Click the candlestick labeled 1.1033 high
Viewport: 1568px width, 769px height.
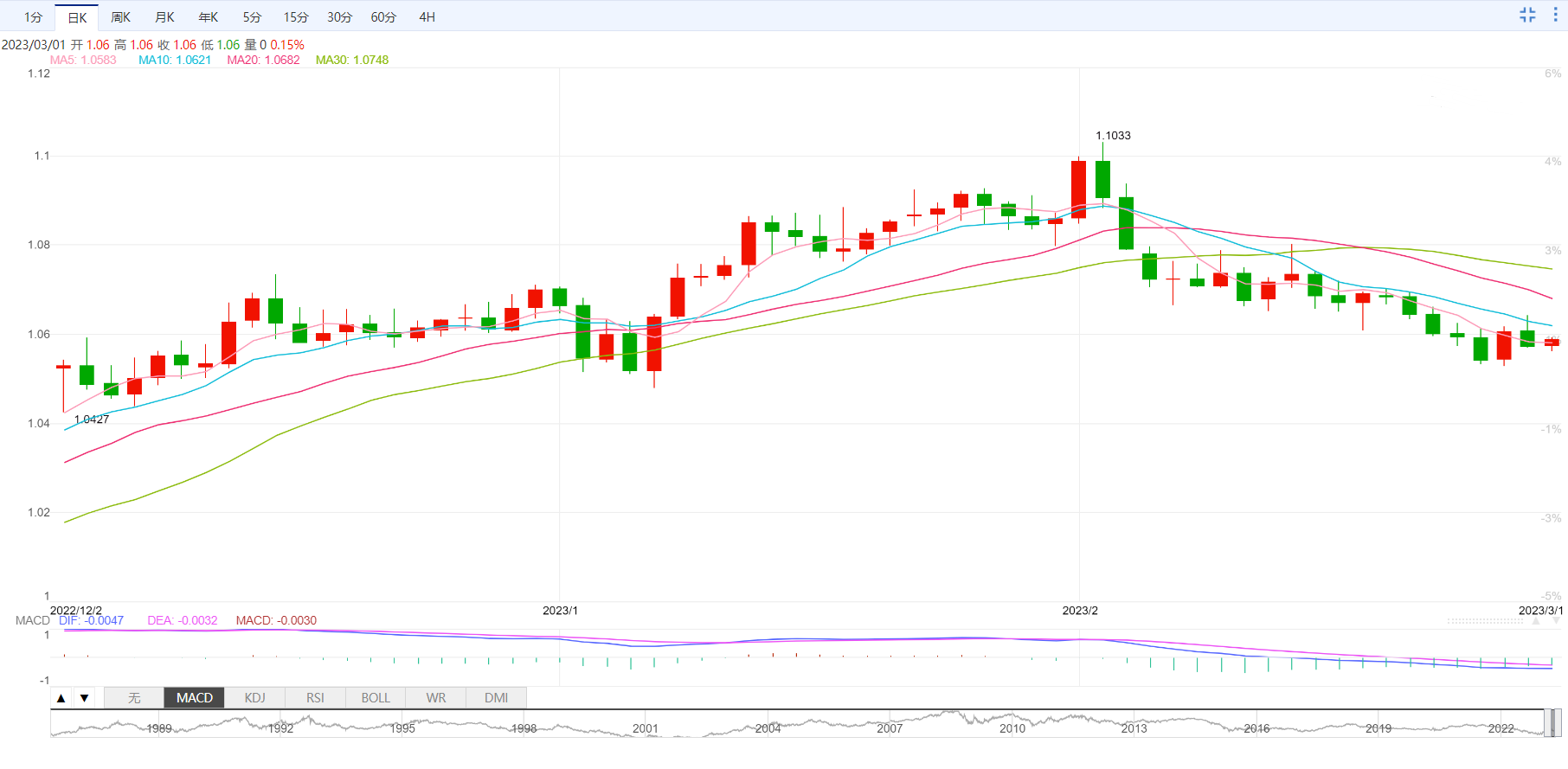[x=1102, y=179]
